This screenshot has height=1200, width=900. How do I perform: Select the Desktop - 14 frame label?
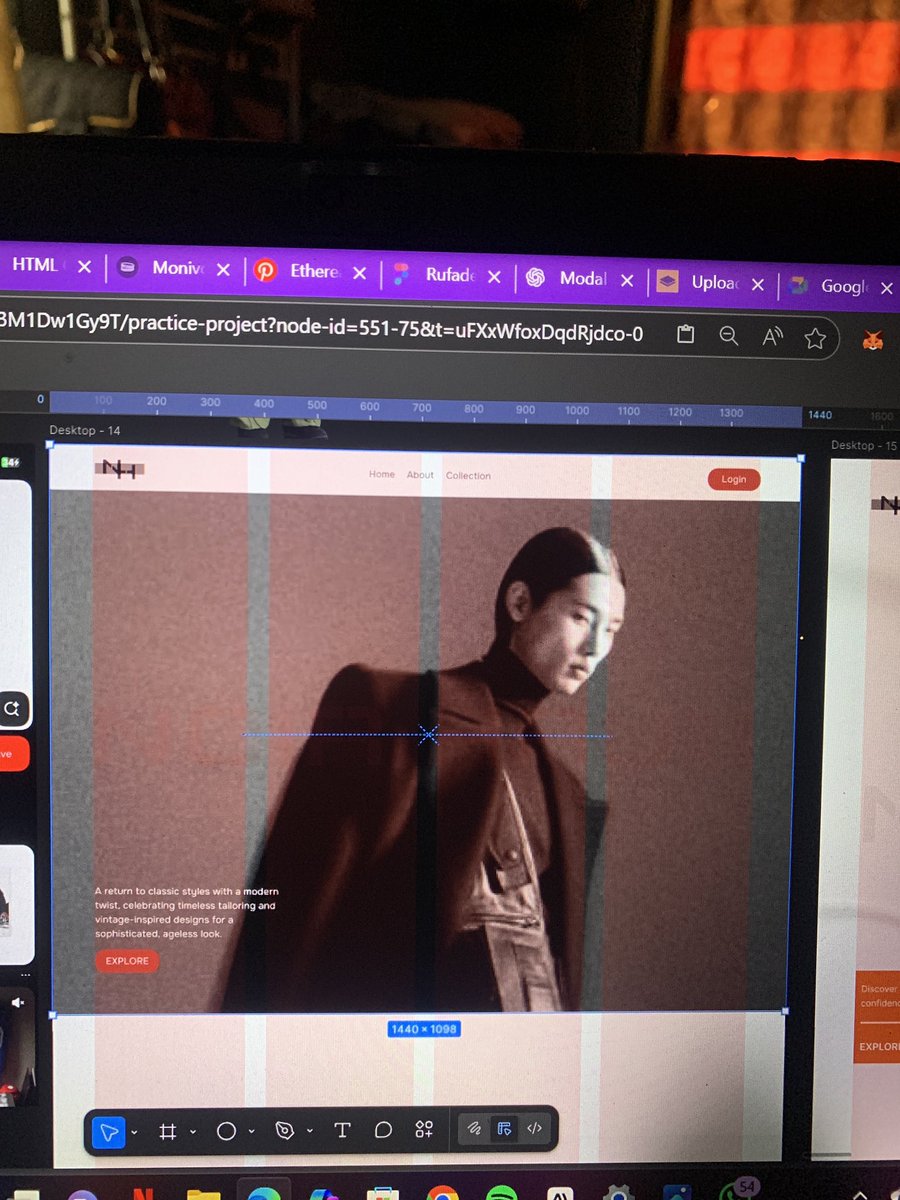pyautogui.click(x=86, y=430)
